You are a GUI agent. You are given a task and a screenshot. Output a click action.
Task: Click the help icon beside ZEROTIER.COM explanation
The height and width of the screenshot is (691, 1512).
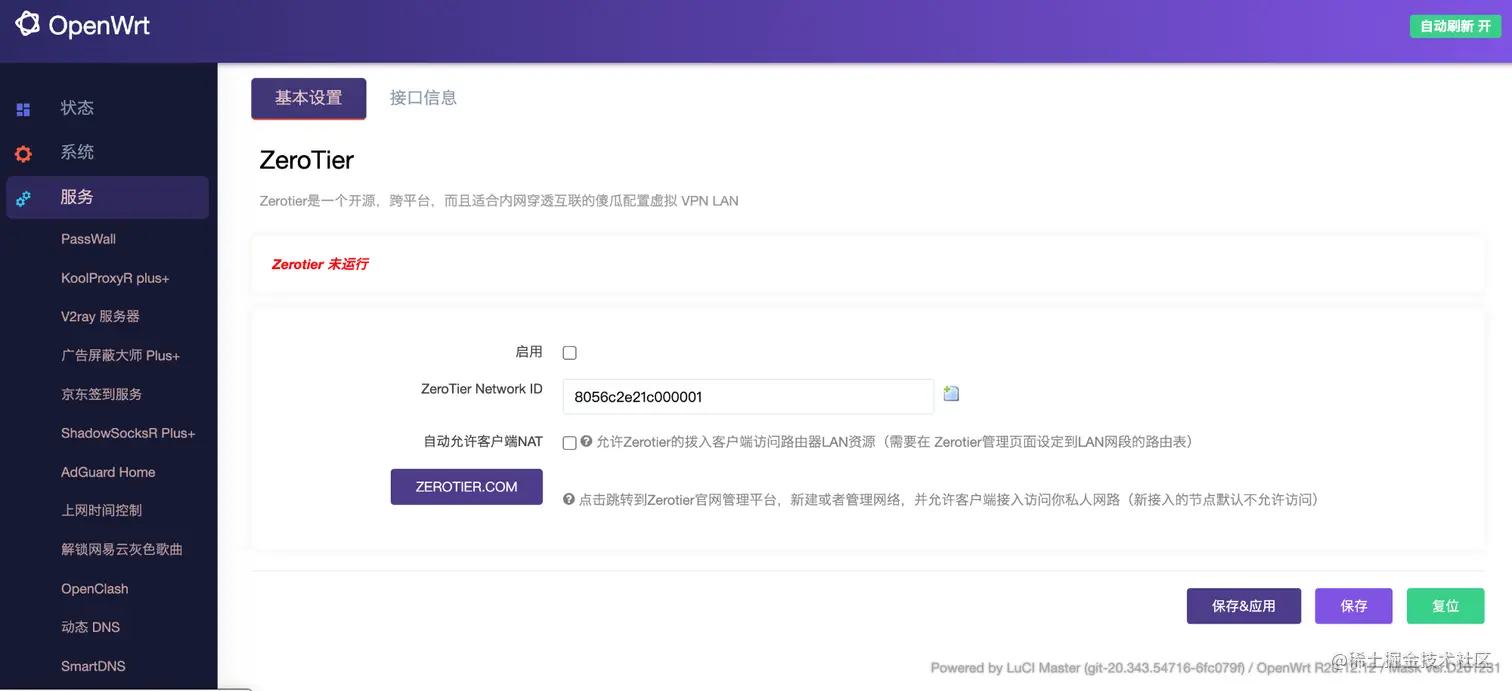pos(569,499)
